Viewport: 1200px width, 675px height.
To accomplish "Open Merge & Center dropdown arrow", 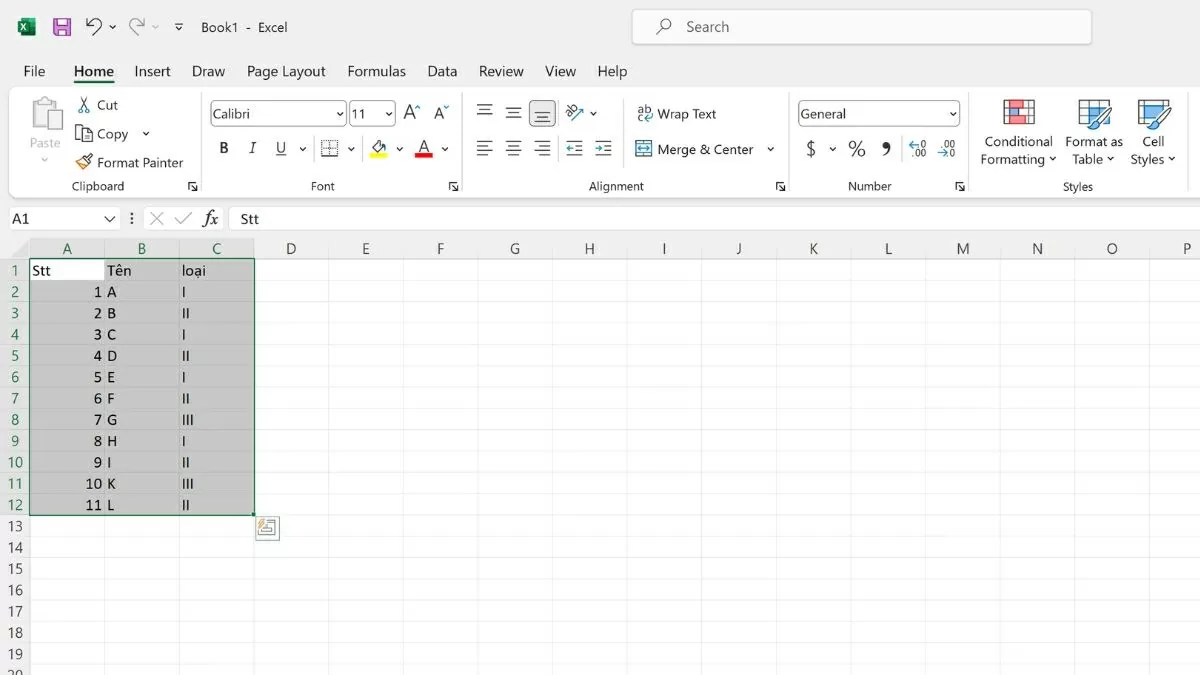I will (x=770, y=149).
